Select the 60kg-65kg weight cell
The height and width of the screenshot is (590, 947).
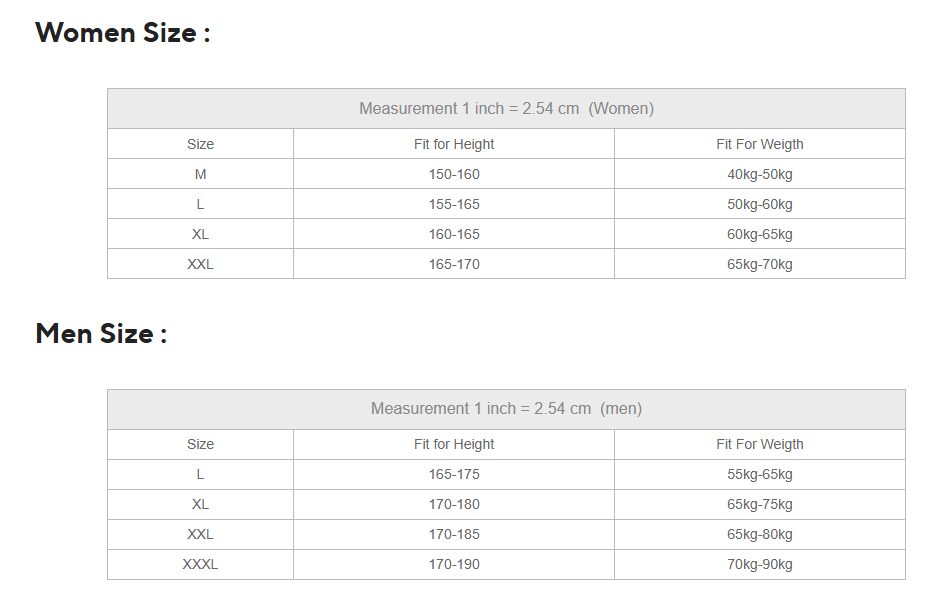(x=760, y=234)
